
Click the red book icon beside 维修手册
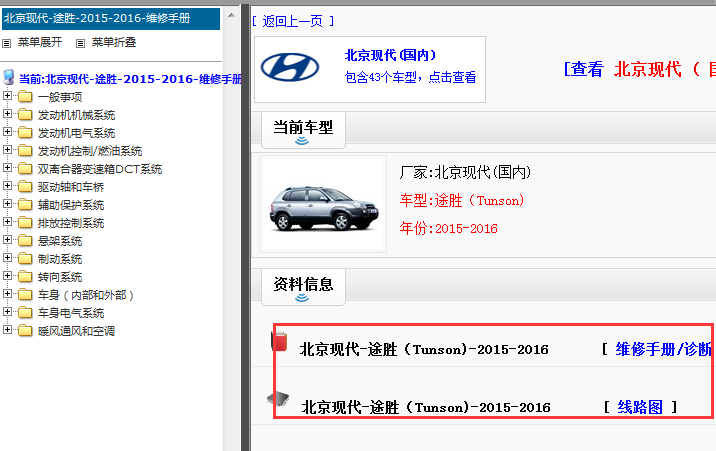pyautogui.click(x=279, y=341)
